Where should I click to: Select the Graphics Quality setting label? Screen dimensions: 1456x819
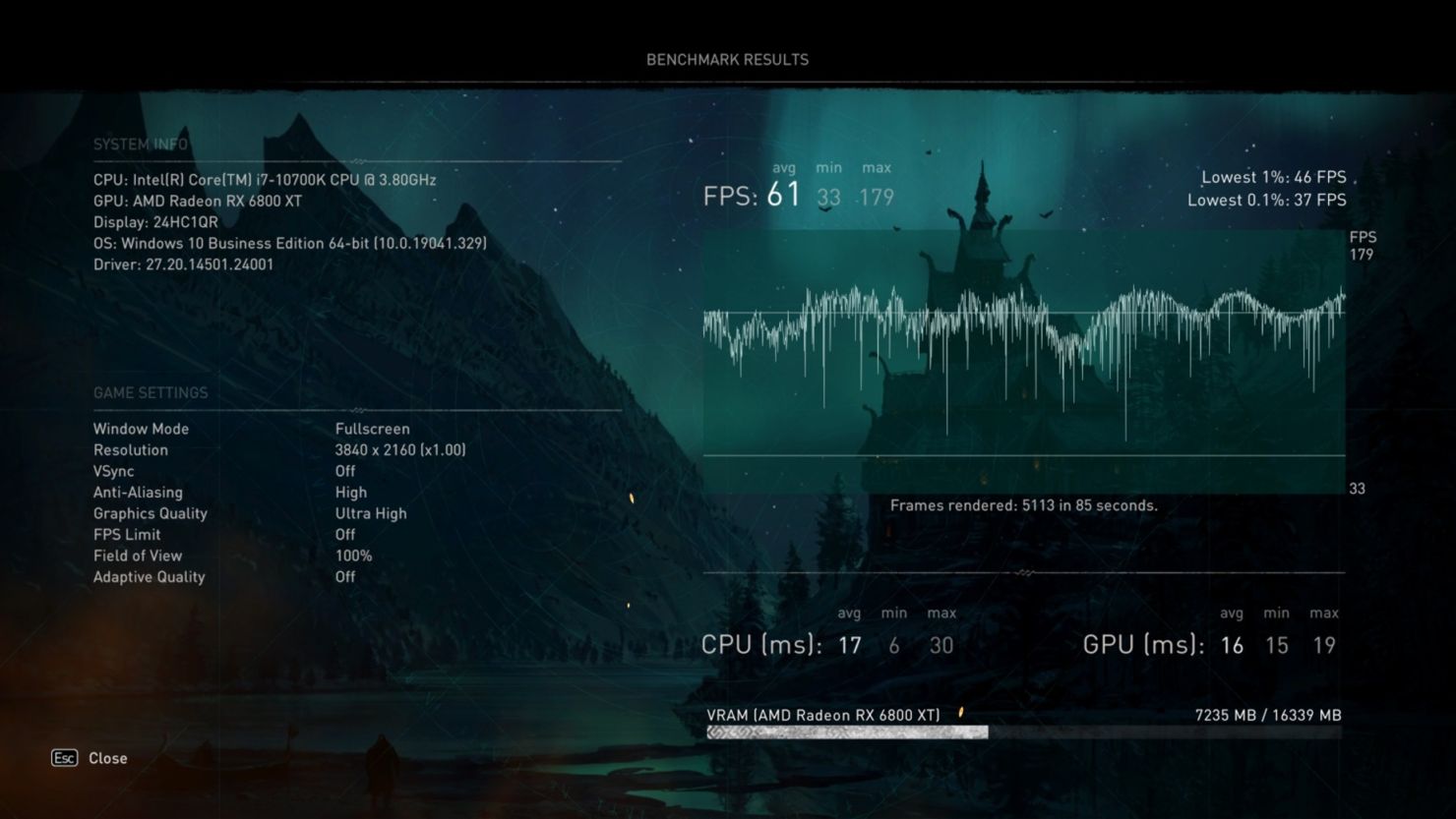pyautogui.click(x=151, y=513)
